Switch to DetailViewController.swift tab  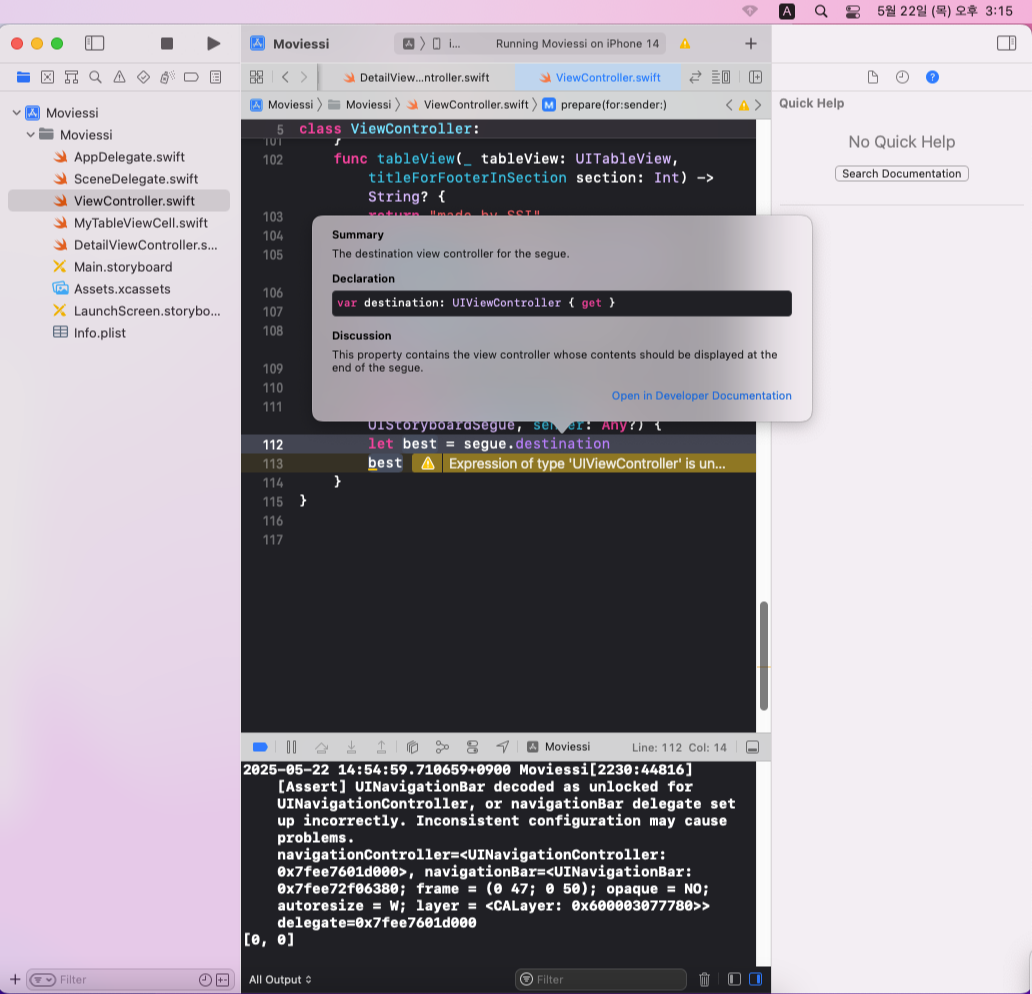[417, 78]
